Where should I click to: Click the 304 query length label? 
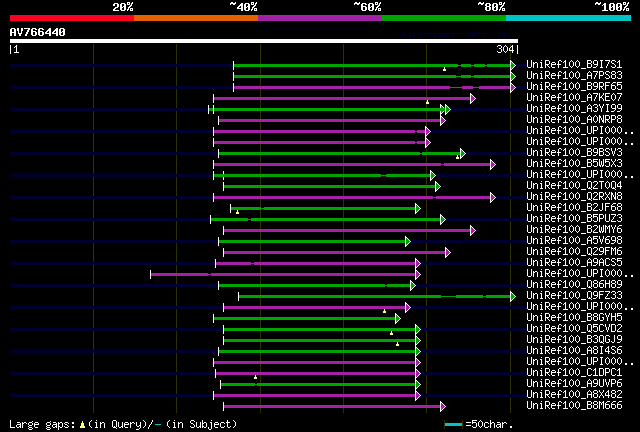click(x=505, y=49)
